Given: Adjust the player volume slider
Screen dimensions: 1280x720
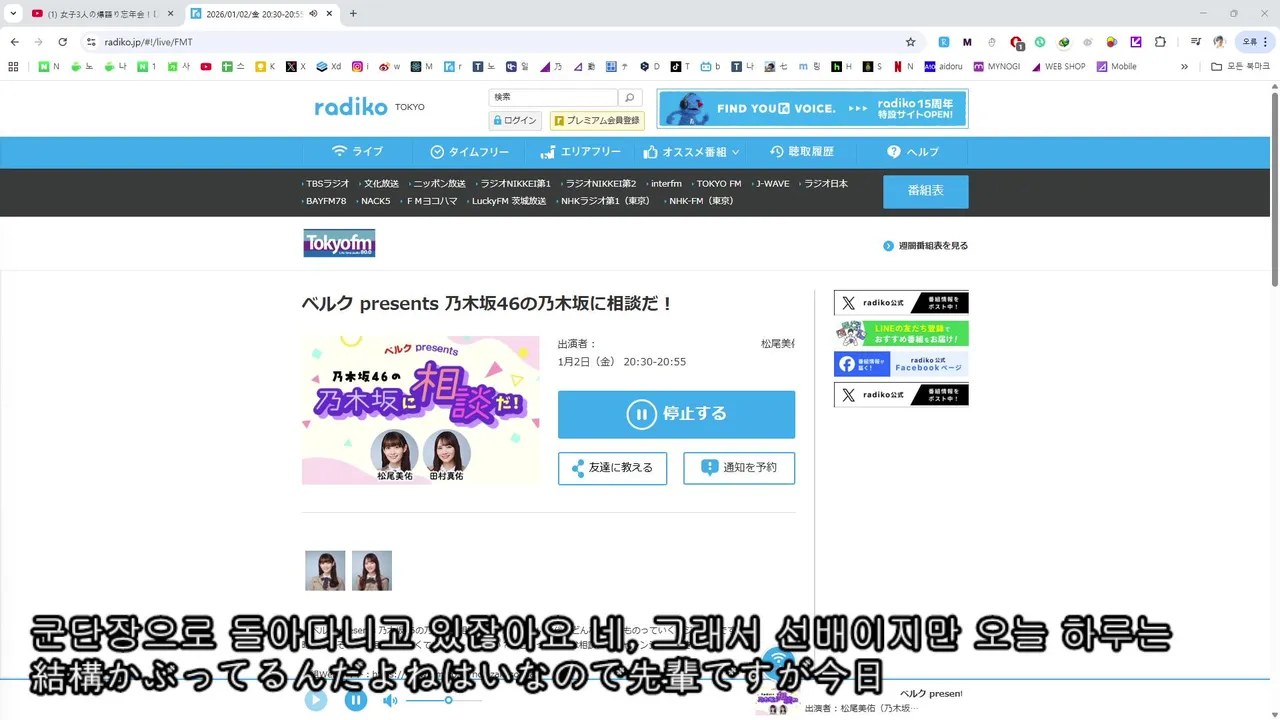Looking at the screenshot, I should pos(444,700).
